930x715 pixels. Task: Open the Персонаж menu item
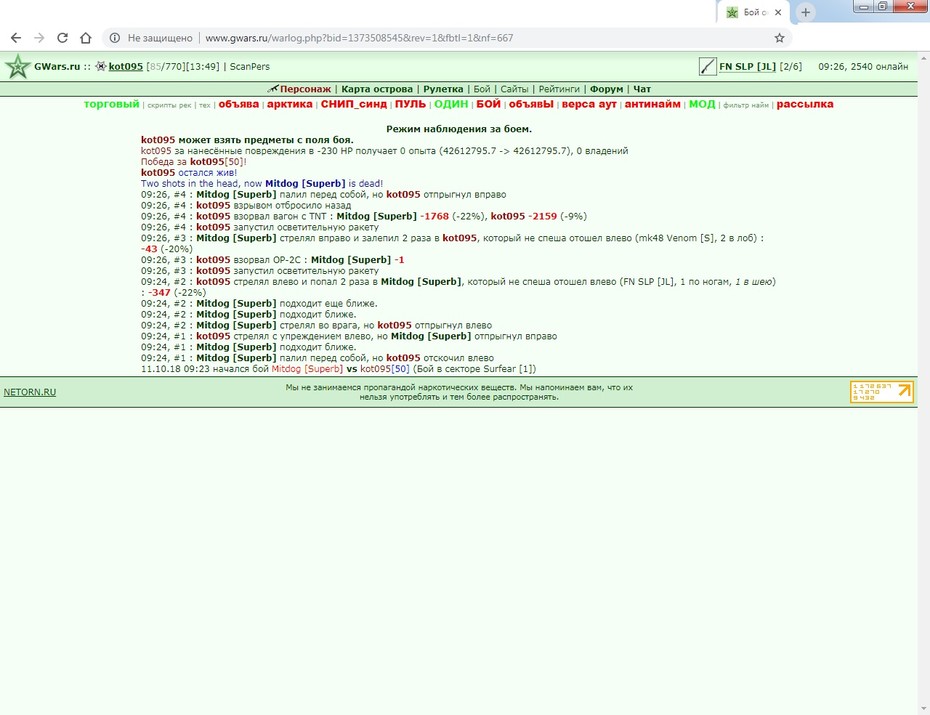click(305, 89)
